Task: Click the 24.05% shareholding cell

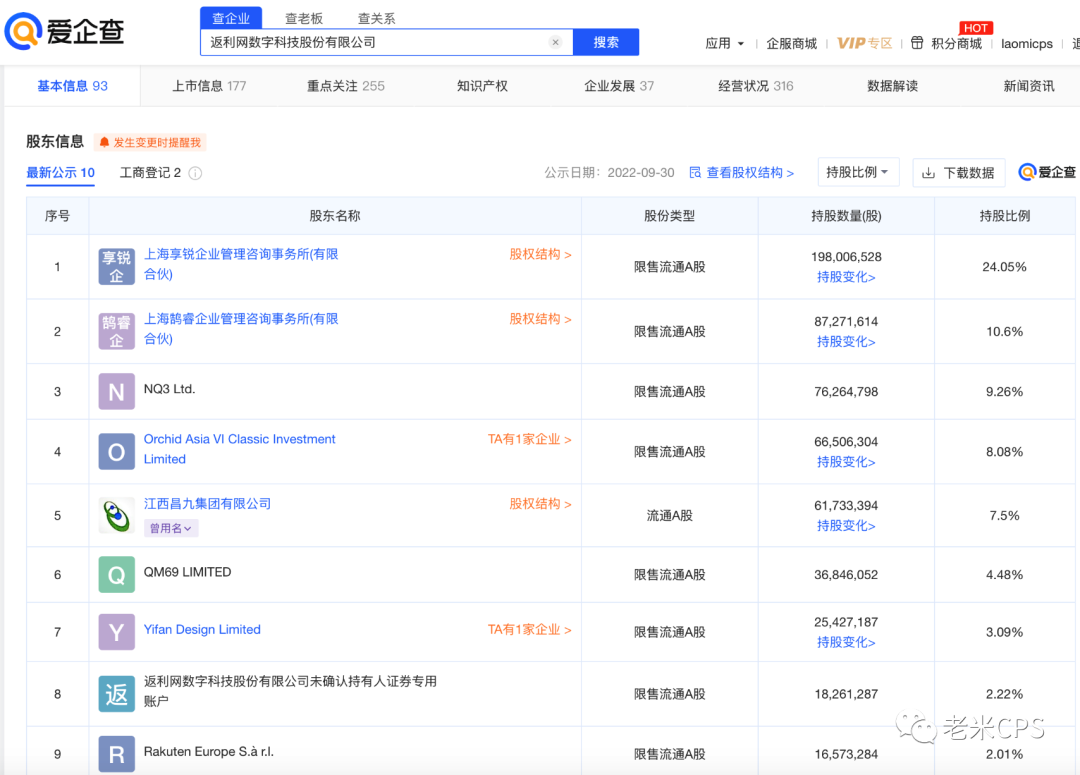Action: [1004, 267]
